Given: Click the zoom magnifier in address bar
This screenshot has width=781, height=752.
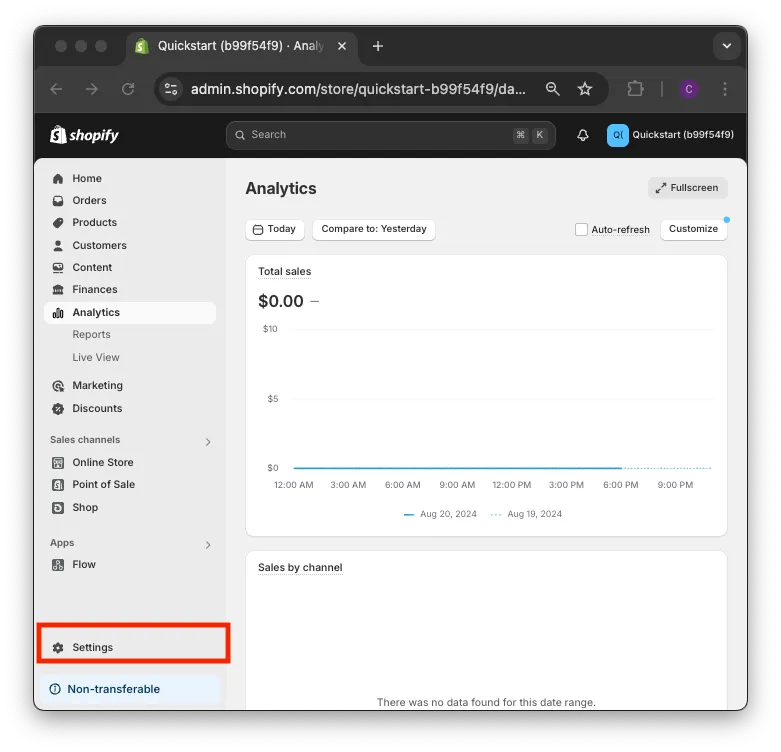Looking at the screenshot, I should pyautogui.click(x=552, y=89).
